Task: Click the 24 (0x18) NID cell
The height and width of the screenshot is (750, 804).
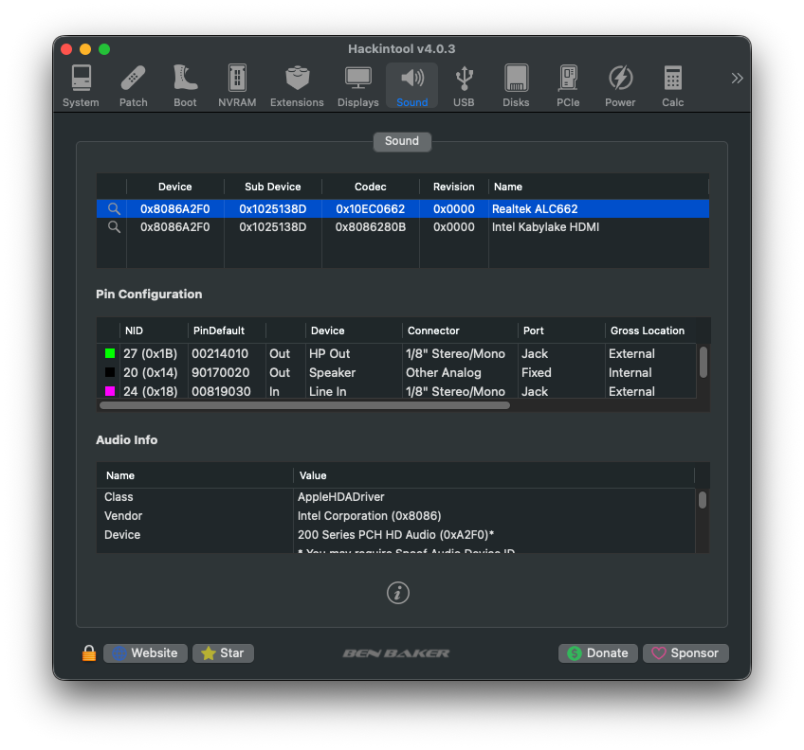Action: [x=150, y=392]
